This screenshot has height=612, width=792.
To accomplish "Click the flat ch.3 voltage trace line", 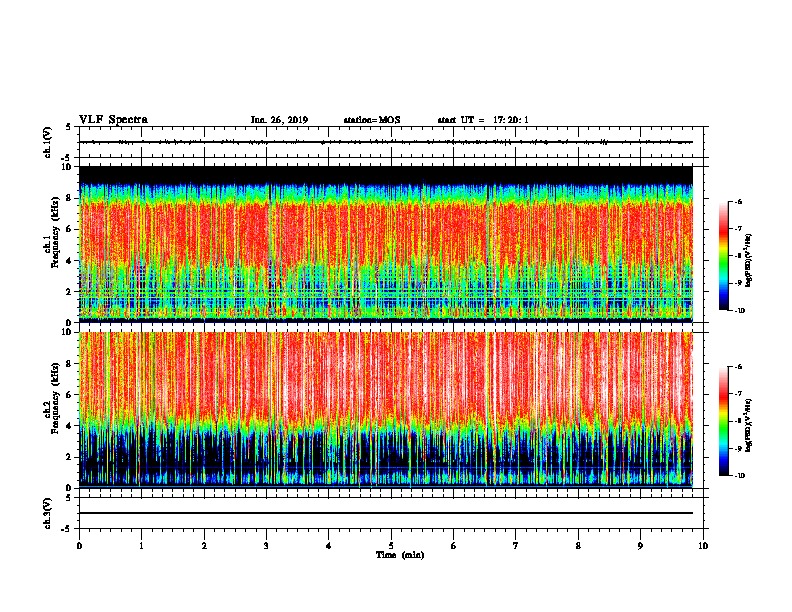I will (x=386, y=513).
